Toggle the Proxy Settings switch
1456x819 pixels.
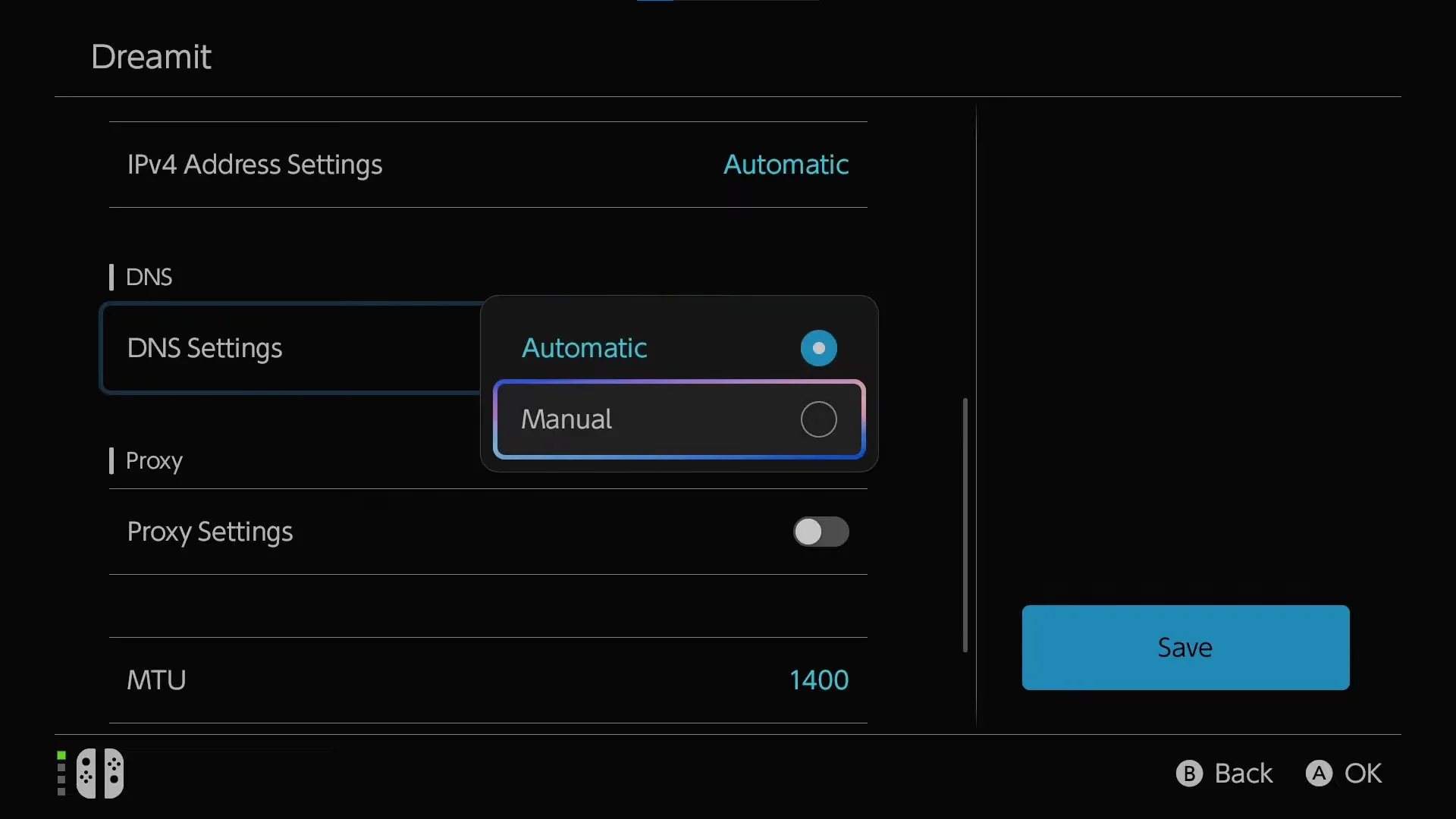(x=821, y=532)
